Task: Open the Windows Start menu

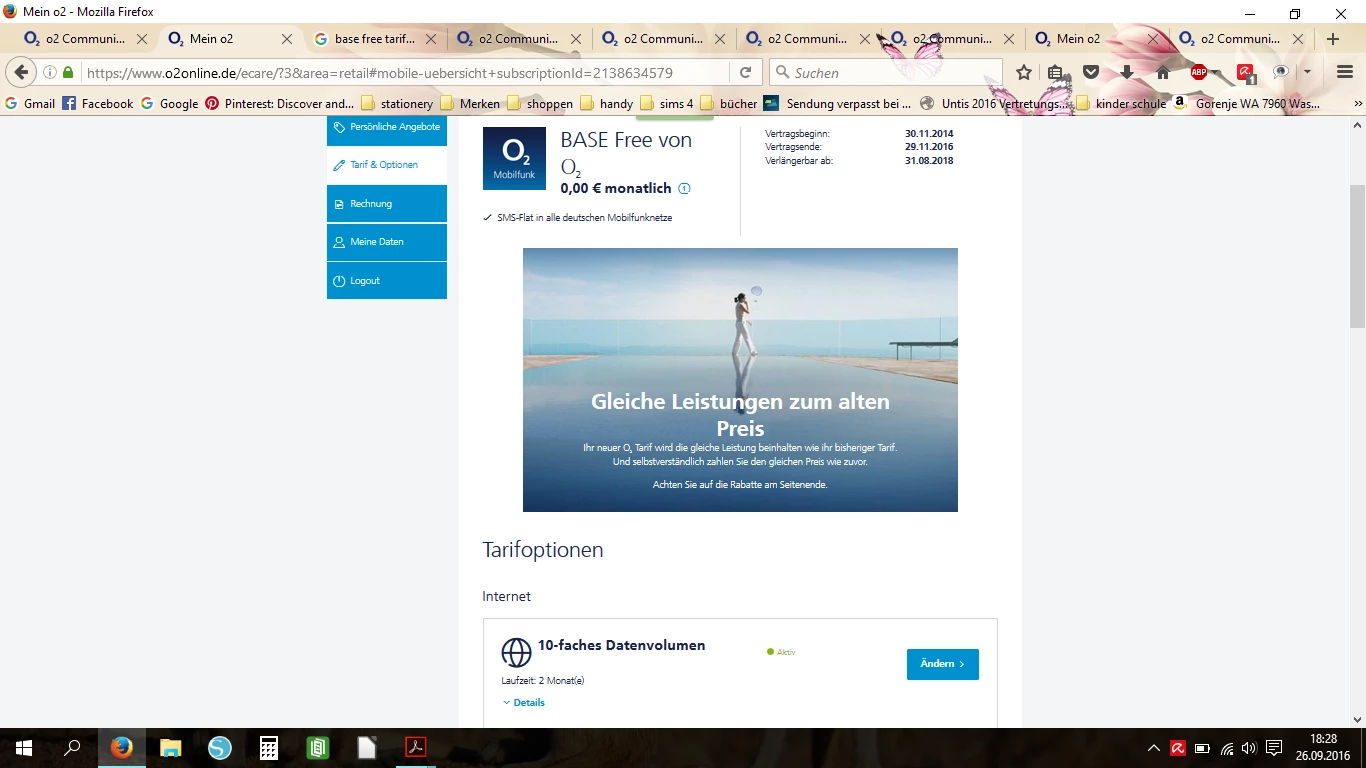Action: tap(24, 748)
